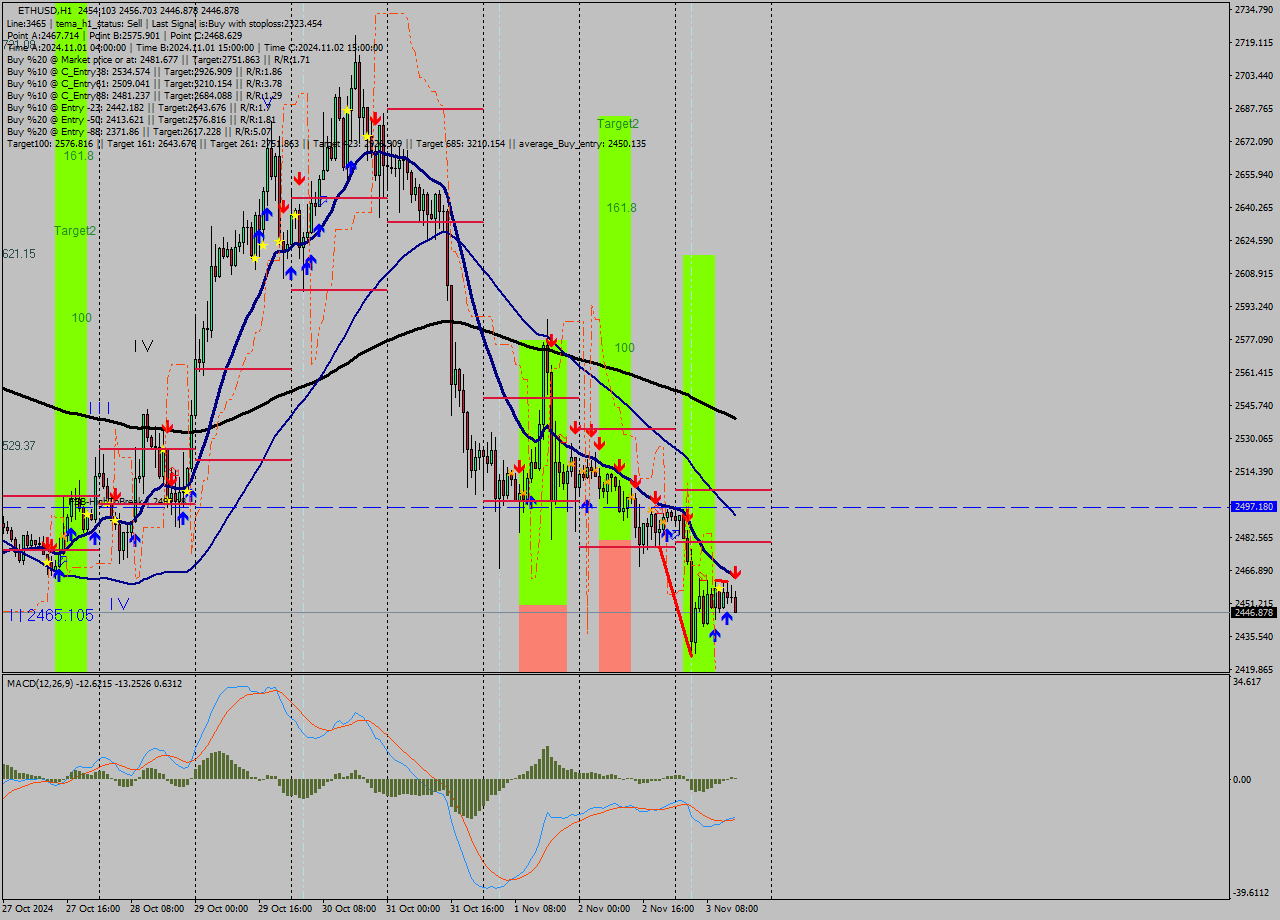Image resolution: width=1280 pixels, height=920 pixels.
Task: Click the Buy %20 Entry -88 line
Action: tap(138, 131)
